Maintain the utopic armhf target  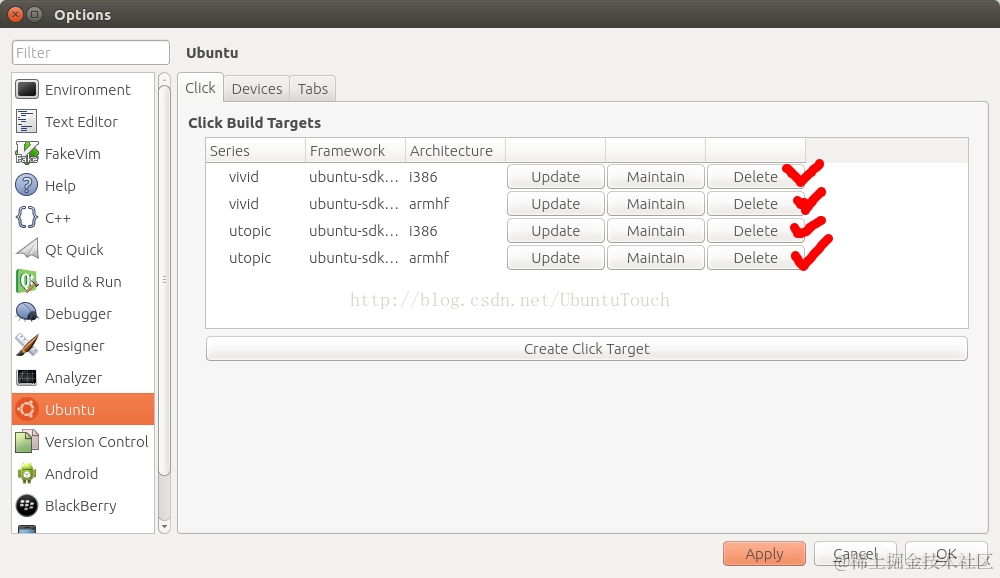pos(656,258)
